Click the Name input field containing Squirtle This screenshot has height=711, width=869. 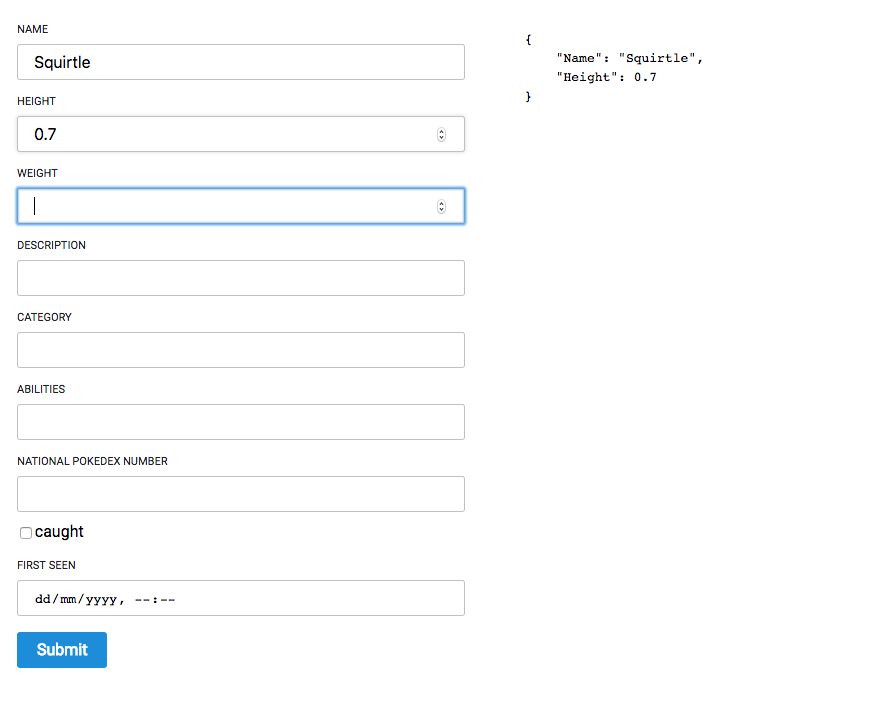(x=241, y=62)
